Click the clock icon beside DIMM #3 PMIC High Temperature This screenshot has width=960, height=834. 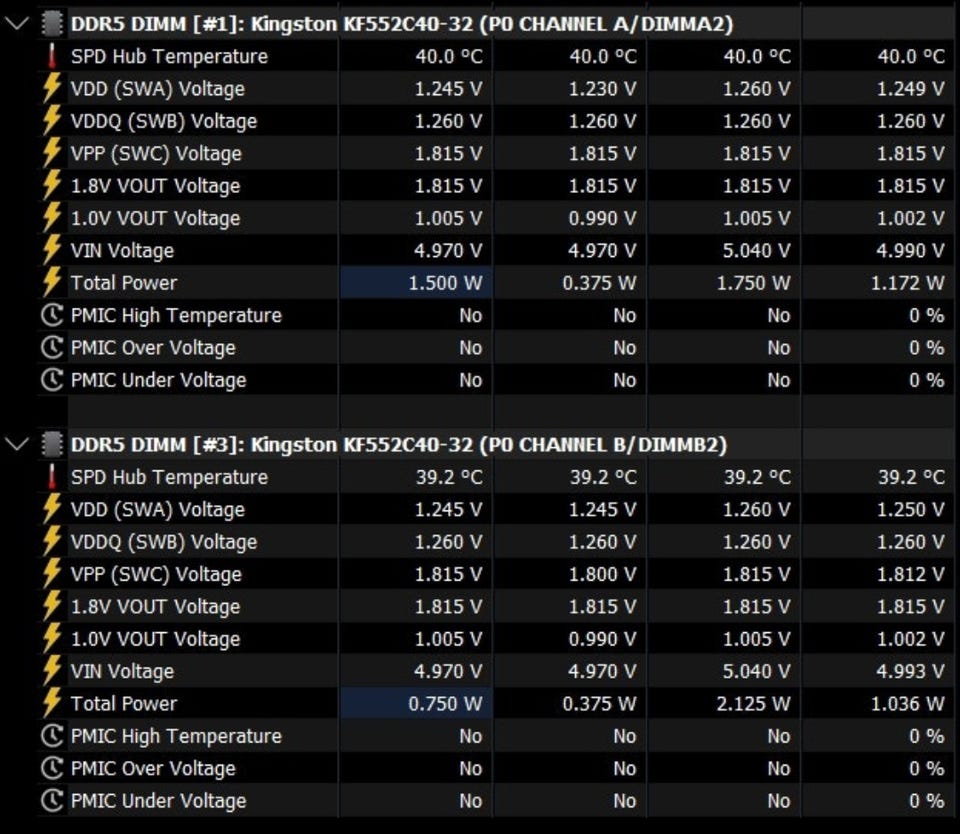point(52,736)
